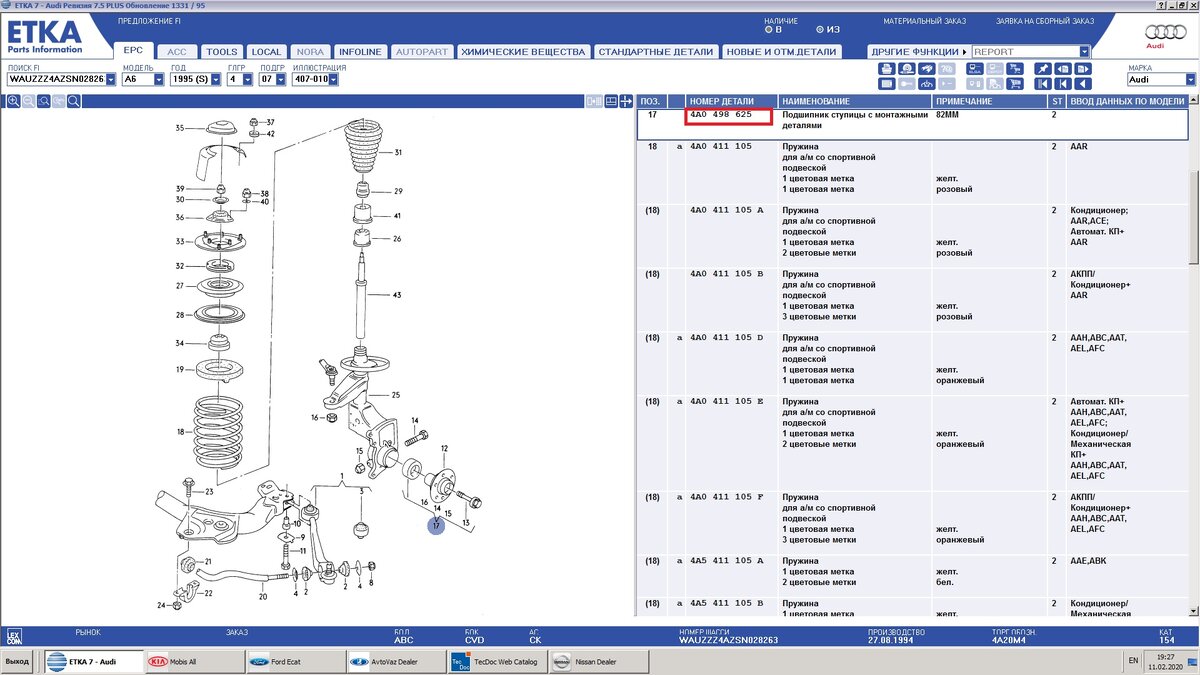Click the plain search magnifier icon
The width and height of the screenshot is (1200, 675).
point(73,101)
